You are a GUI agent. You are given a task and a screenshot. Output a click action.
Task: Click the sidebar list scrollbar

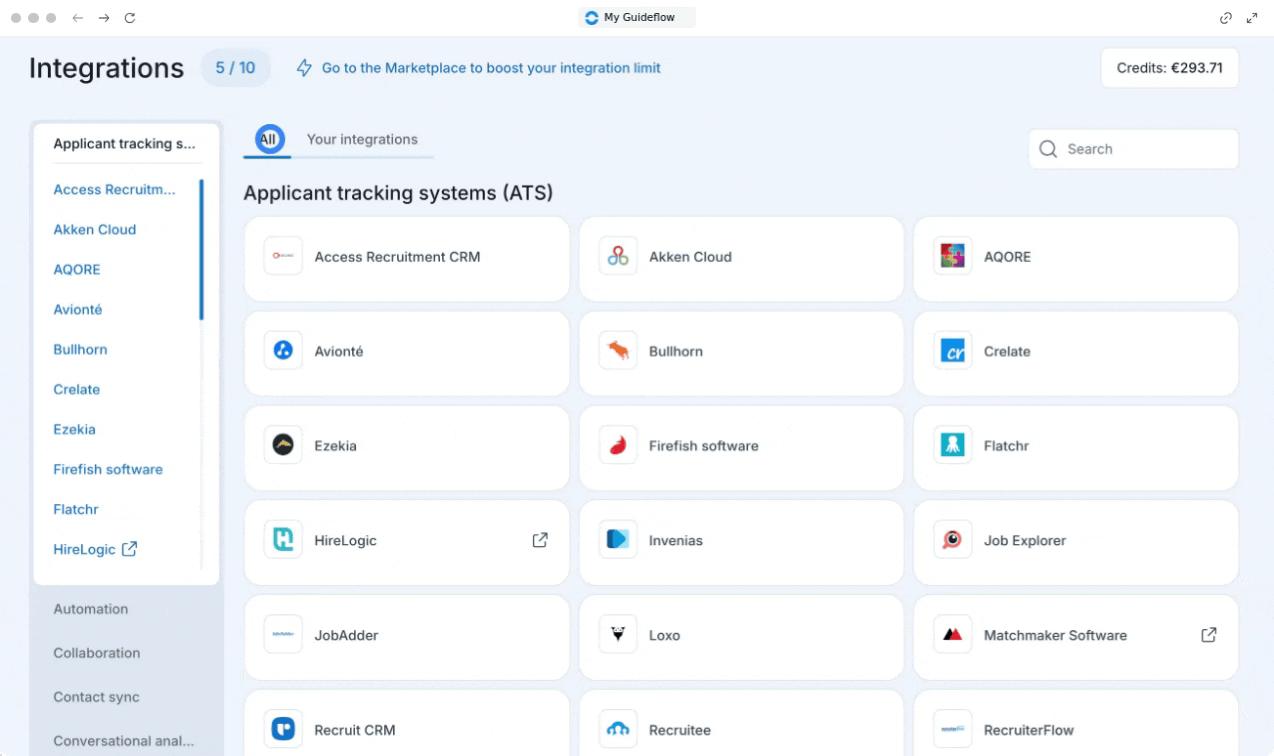pyautogui.click(x=201, y=250)
